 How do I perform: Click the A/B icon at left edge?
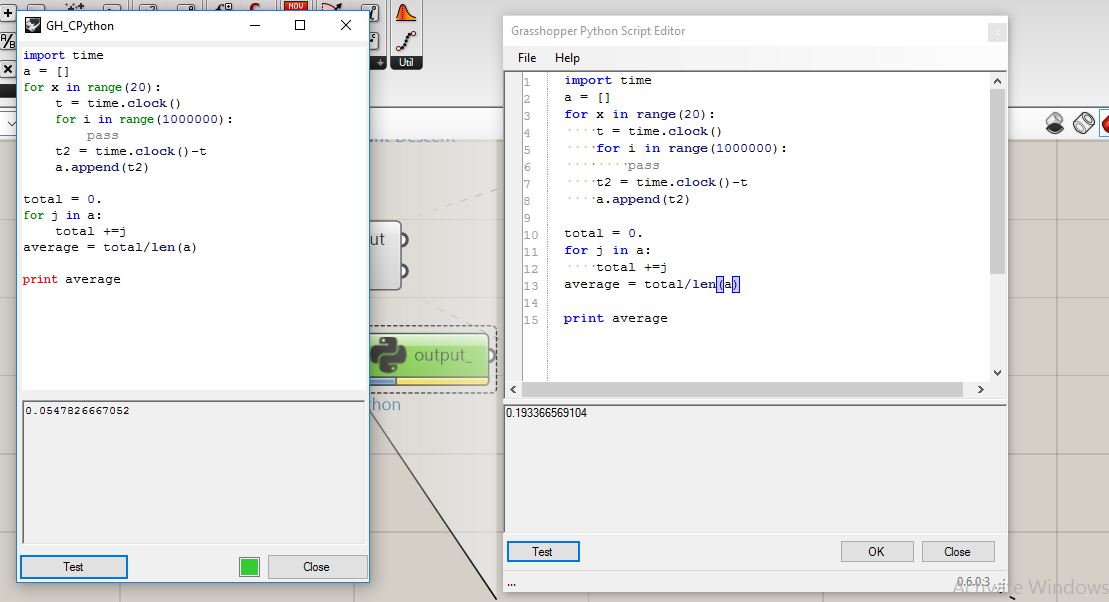[x=7, y=41]
